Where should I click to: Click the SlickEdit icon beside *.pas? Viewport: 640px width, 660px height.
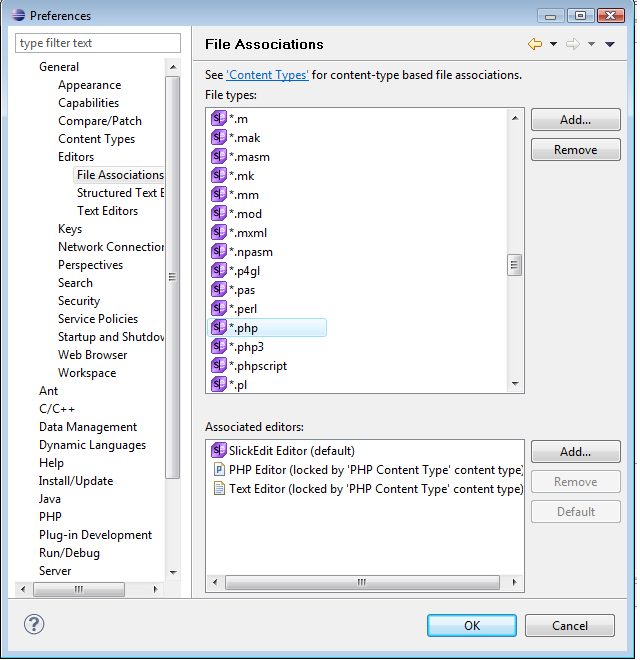[x=219, y=289]
